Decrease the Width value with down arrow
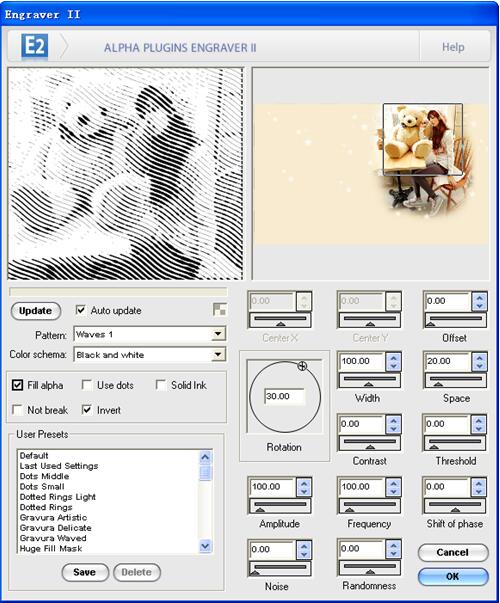 coord(393,366)
